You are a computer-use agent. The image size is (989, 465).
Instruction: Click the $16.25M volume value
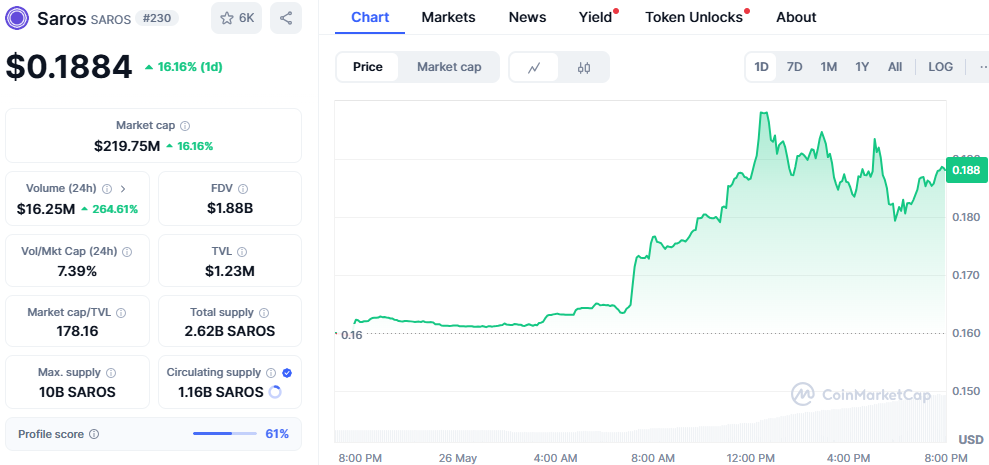tap(45, 209)
